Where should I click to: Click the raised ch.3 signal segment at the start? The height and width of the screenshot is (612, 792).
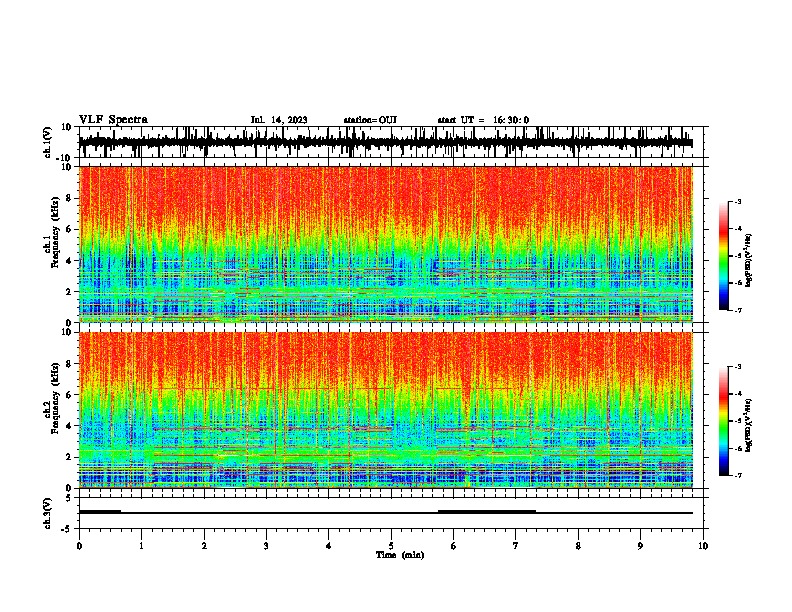pyautogui.click(x=100, y=512)
